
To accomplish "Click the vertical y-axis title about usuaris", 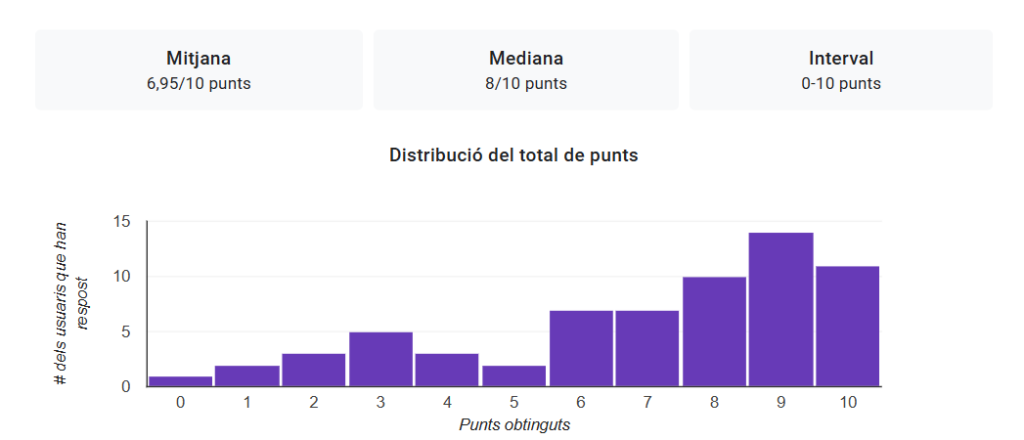I will [71, 304].
